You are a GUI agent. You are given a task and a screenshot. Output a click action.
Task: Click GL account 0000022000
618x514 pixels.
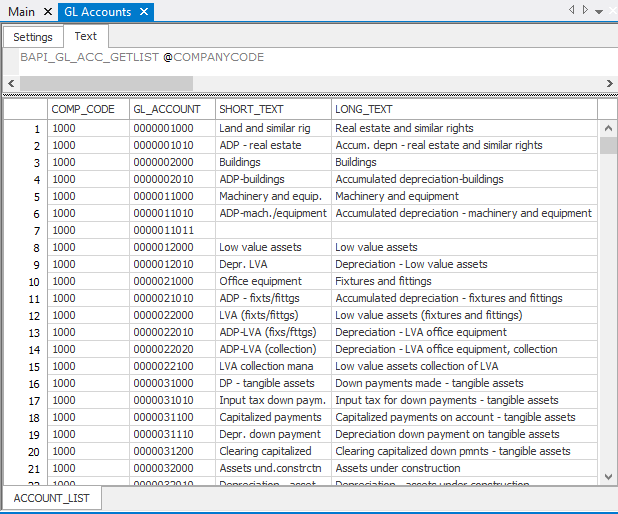pyautogui.click(x=172, y=315)
